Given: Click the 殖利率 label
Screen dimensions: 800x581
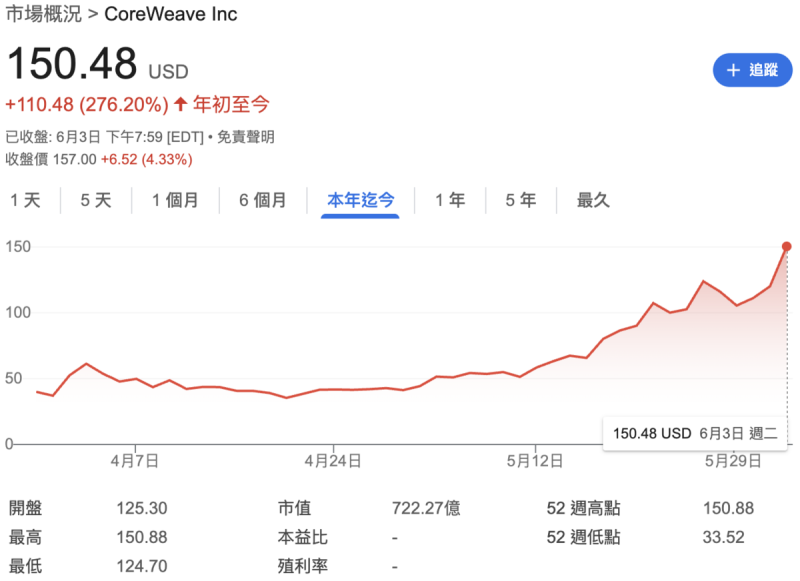Looking at the screenshot, I should point(303,566).
